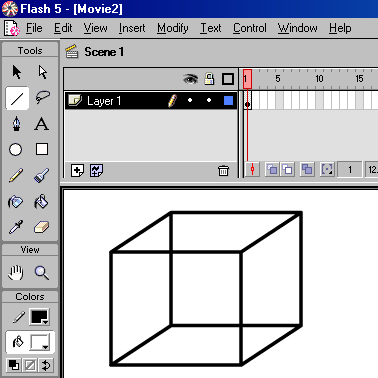This screenshot has width=378, height=378.
Task: Click the No Color button
Action: [x=30, y=365]
